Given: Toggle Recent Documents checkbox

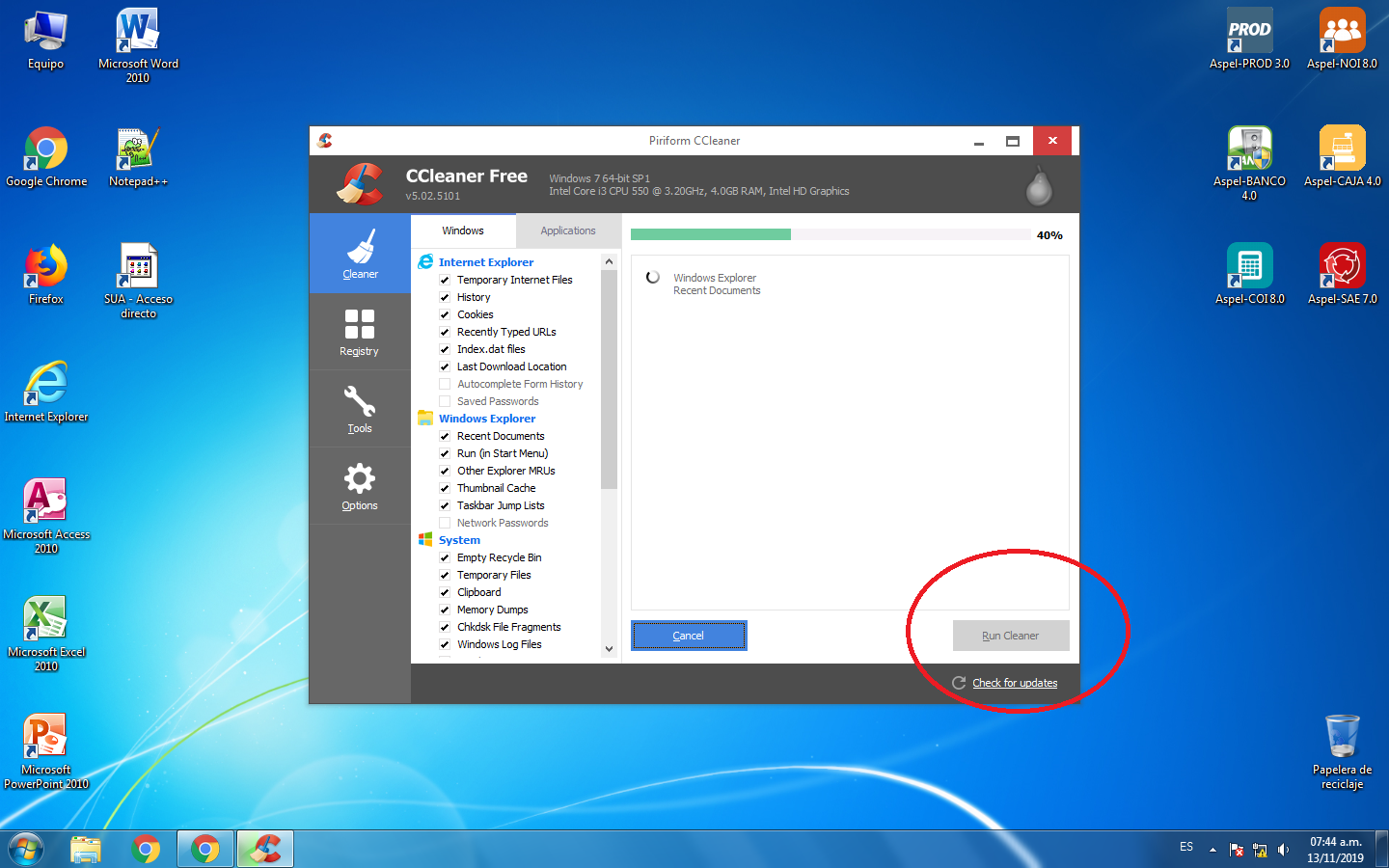Looking at the screenshot, I should coord(445,436).
